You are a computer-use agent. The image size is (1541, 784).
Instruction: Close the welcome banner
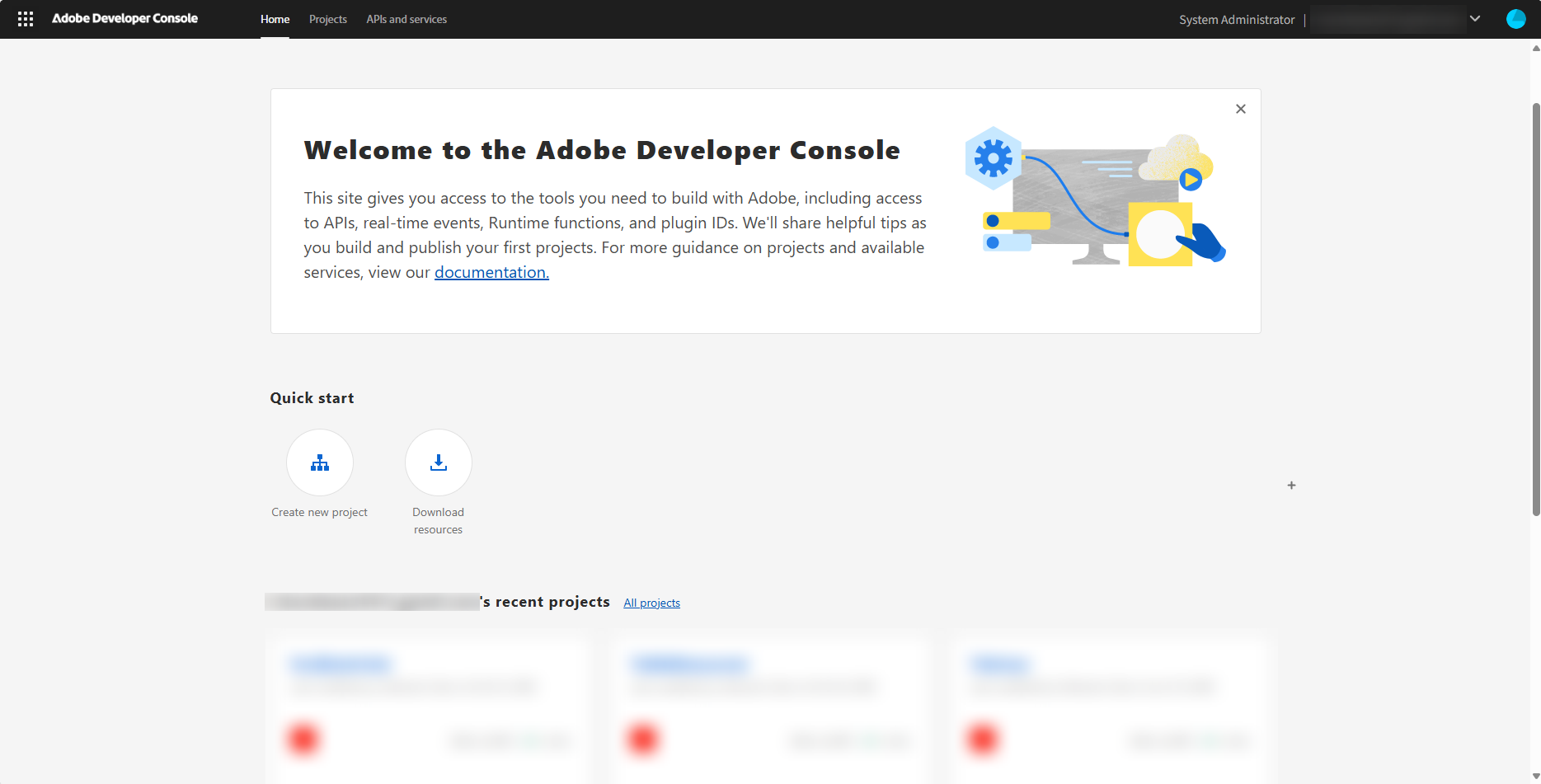(x=1240, y=109)
